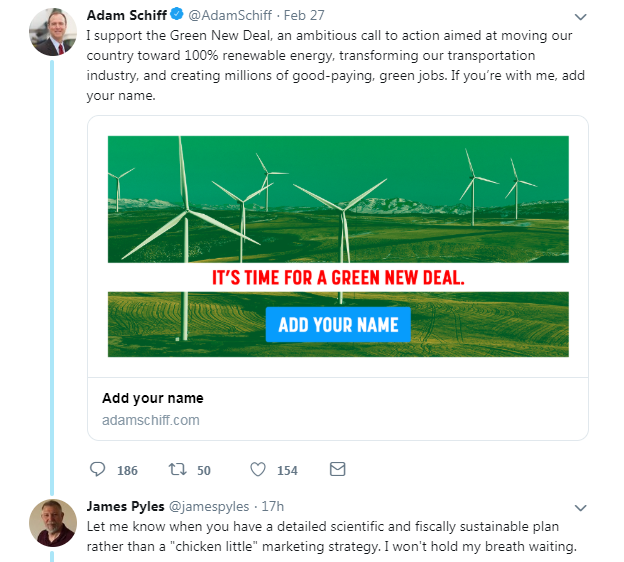This screenshot has height=562, width=624.
Task: Click James Pyles' reply text
Action: (330, 535)
